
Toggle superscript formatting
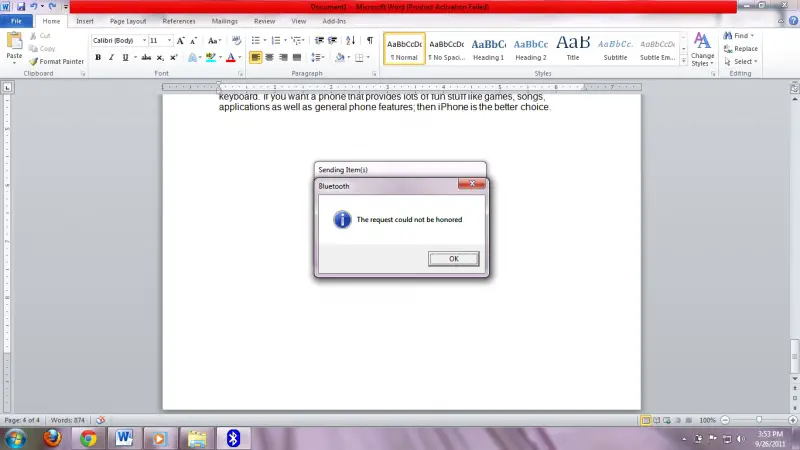(x=173, y=58)
